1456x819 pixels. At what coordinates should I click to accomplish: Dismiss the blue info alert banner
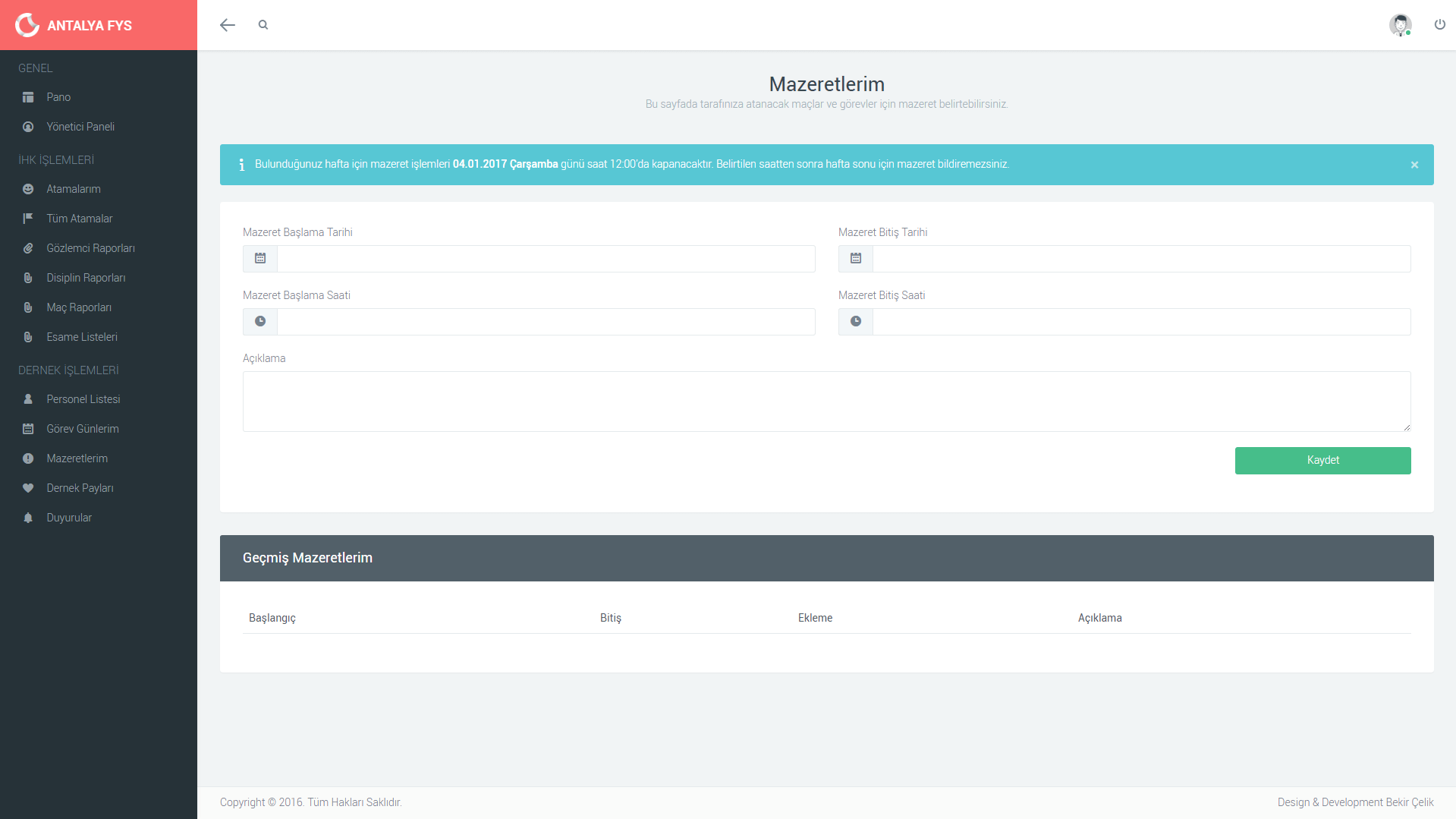(1414, 165)
